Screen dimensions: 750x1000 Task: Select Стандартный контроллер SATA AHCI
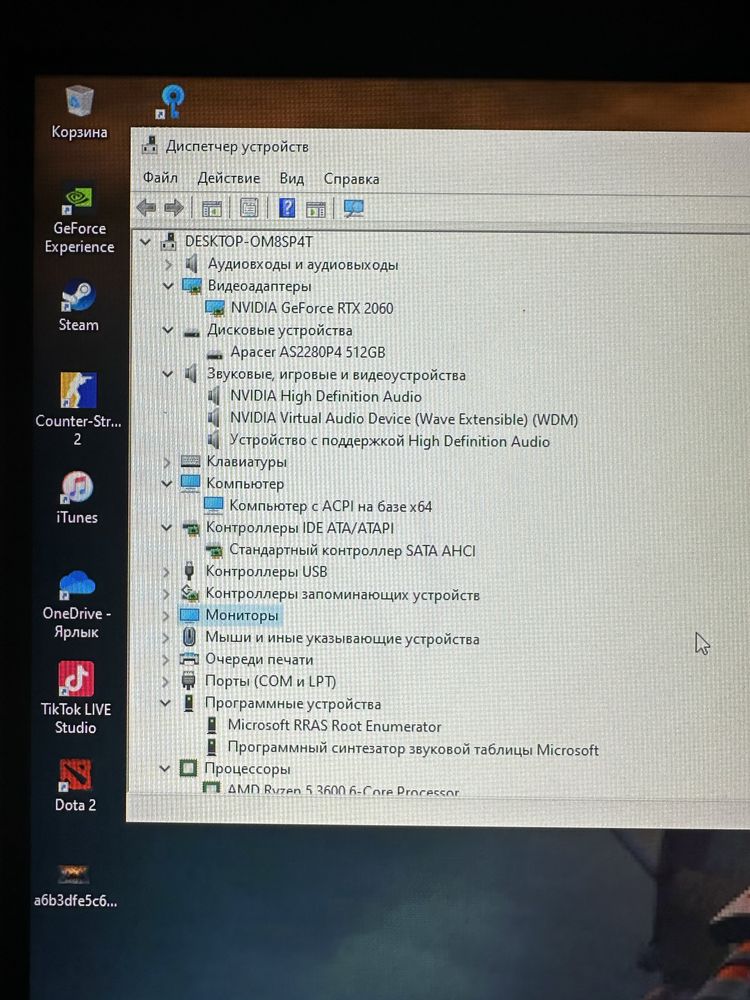click(x=352, y=550)
